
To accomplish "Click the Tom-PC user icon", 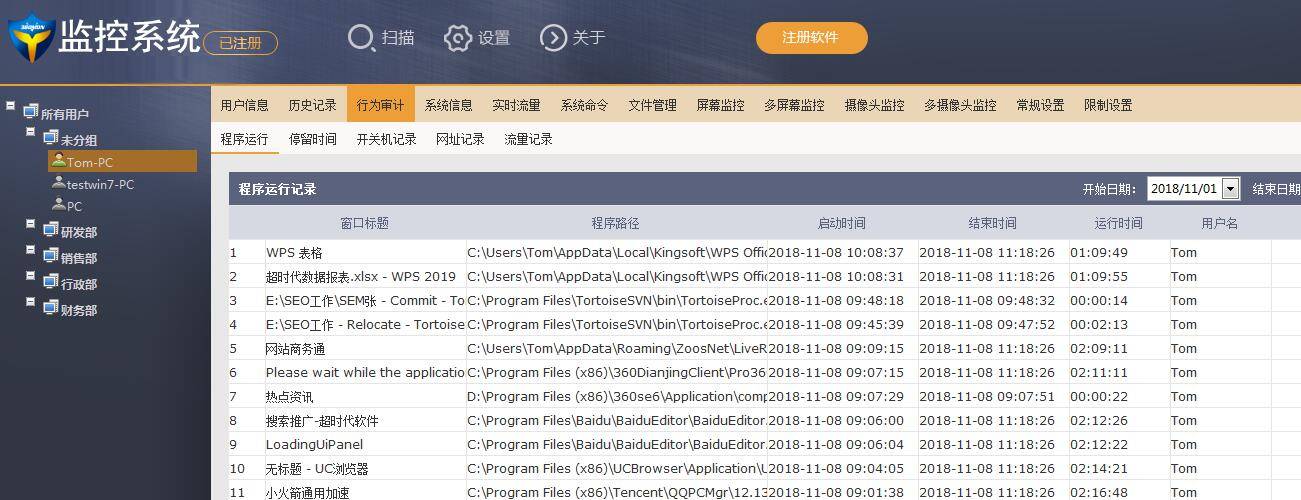I will [x=59, y=160].
